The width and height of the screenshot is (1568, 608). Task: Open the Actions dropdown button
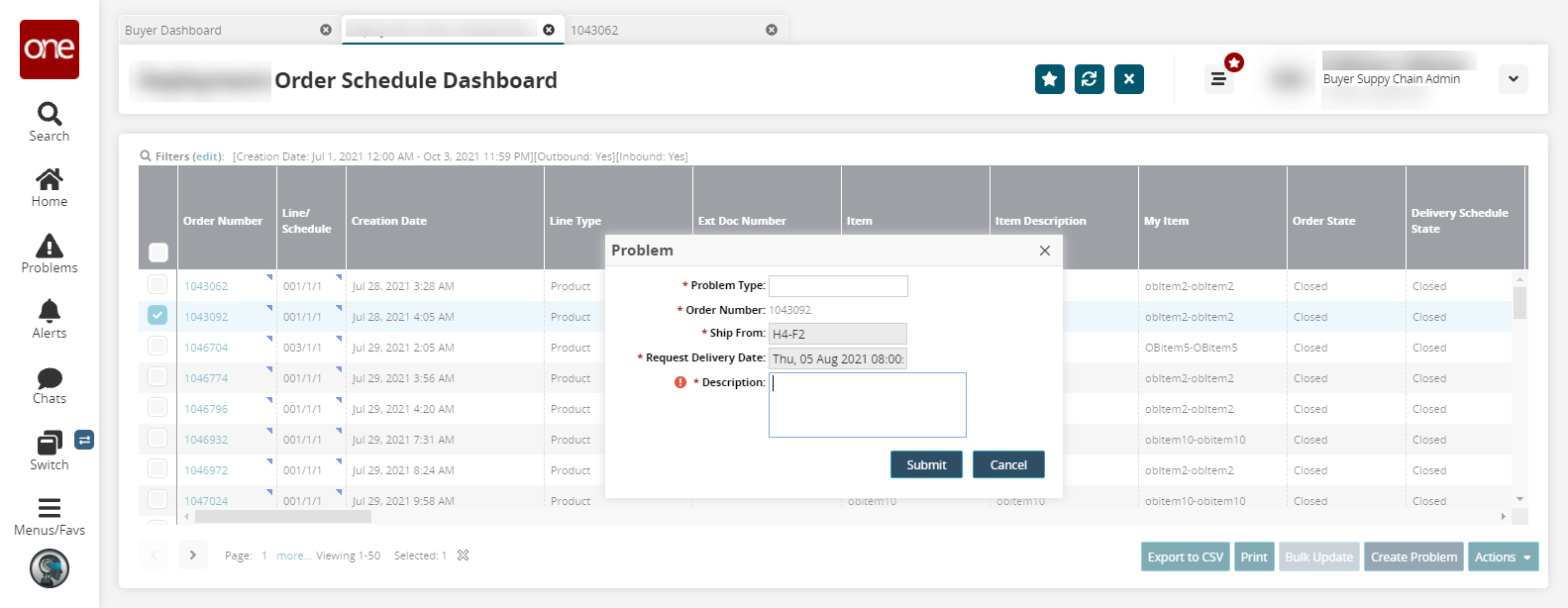tap(1503, 557)
